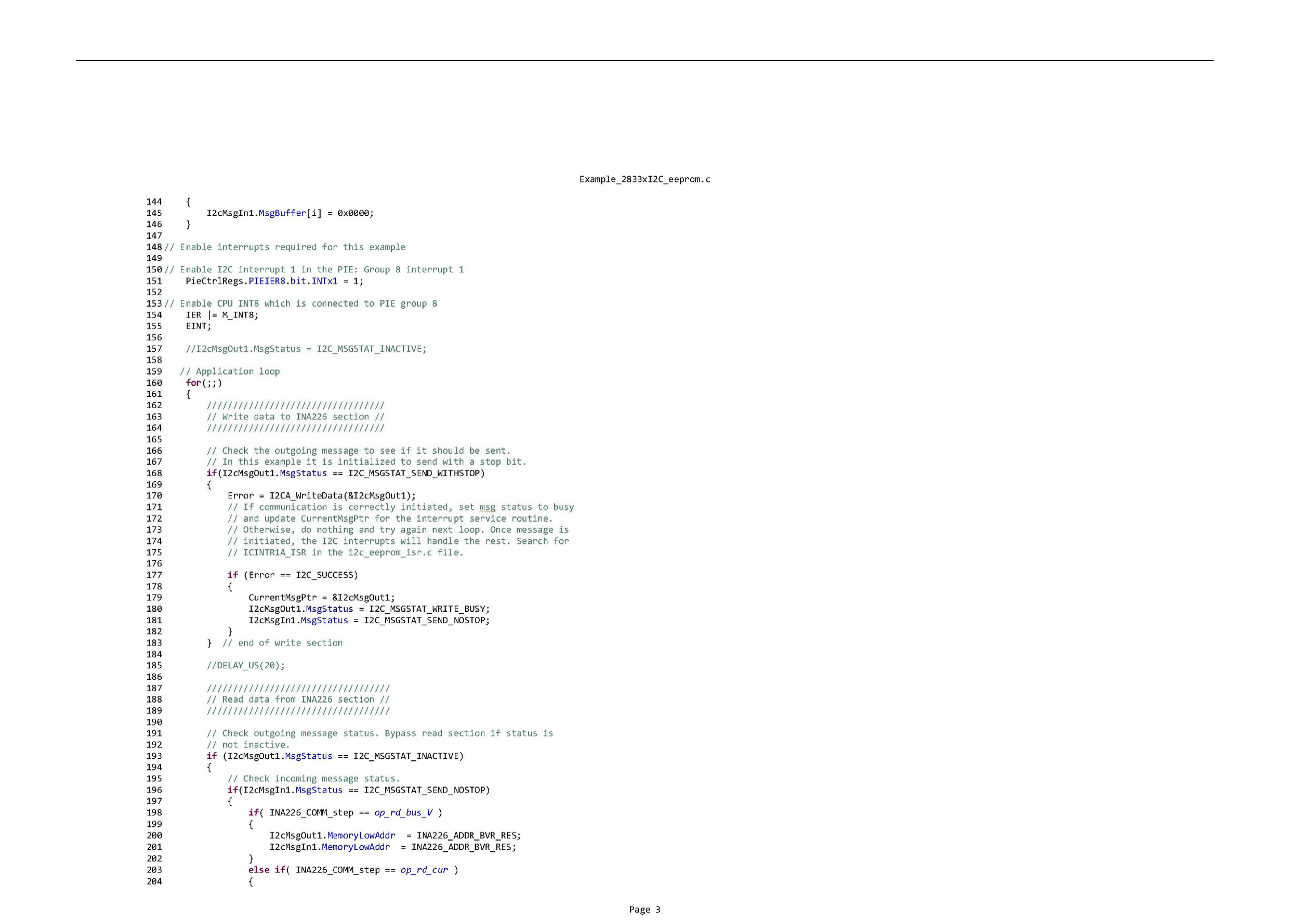Click the I2CA_WriteData function call
The width and height of the screenshot is (1290, 924).
tap(306, 496)
